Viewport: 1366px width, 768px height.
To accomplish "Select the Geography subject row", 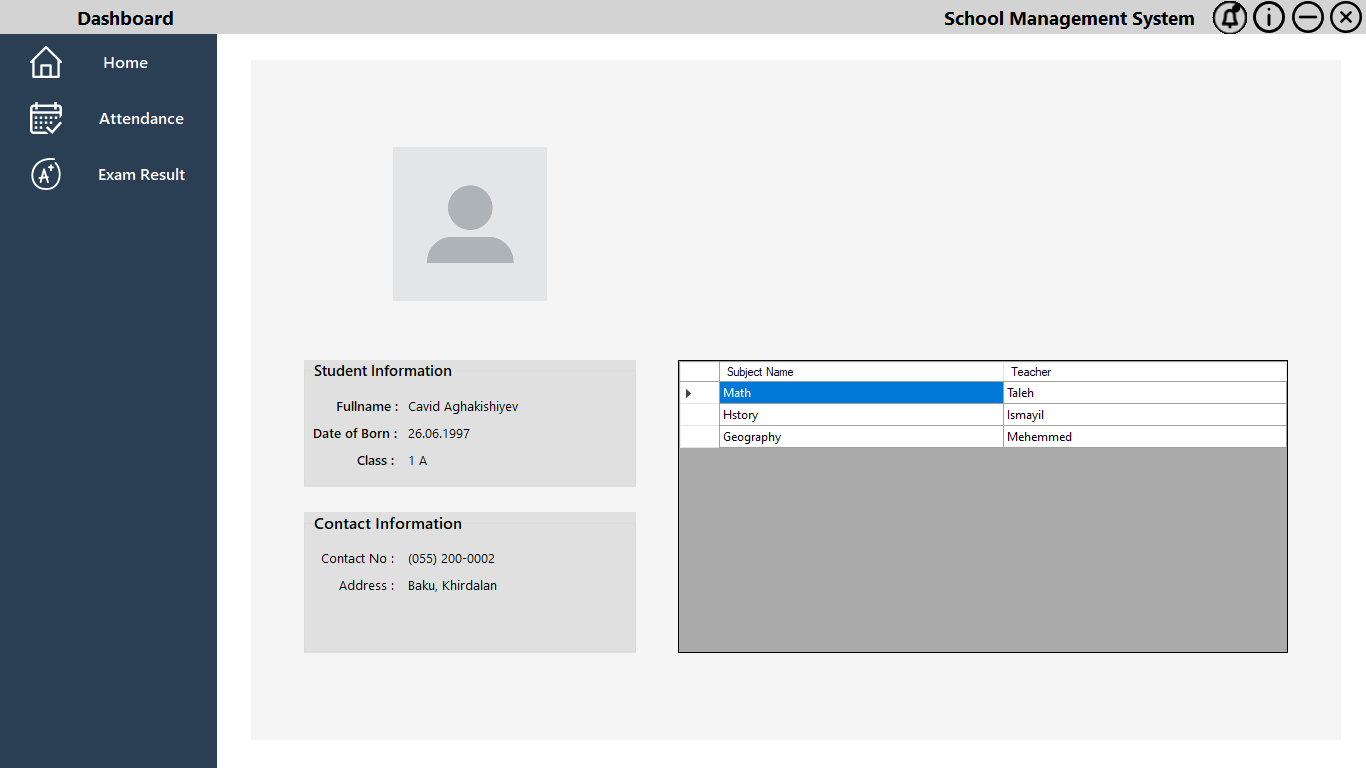I will coord(860,436).
